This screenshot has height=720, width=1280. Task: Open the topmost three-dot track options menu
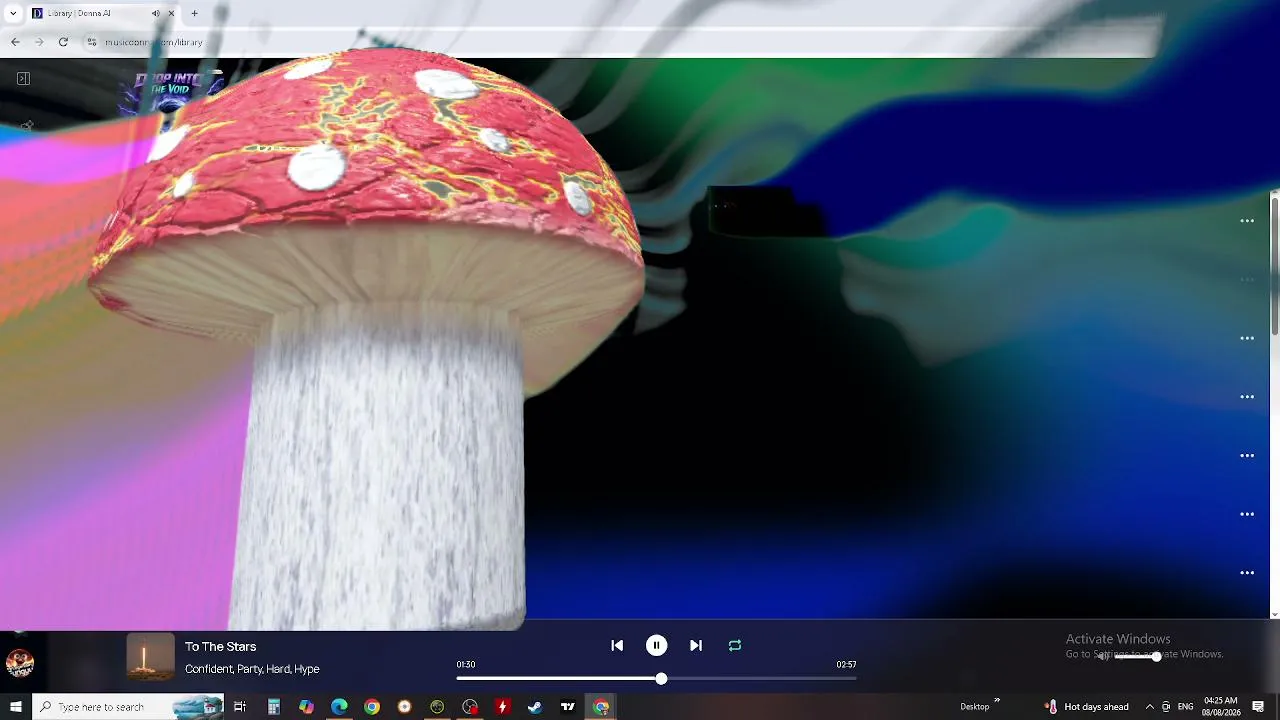(x=1247, y=221)
